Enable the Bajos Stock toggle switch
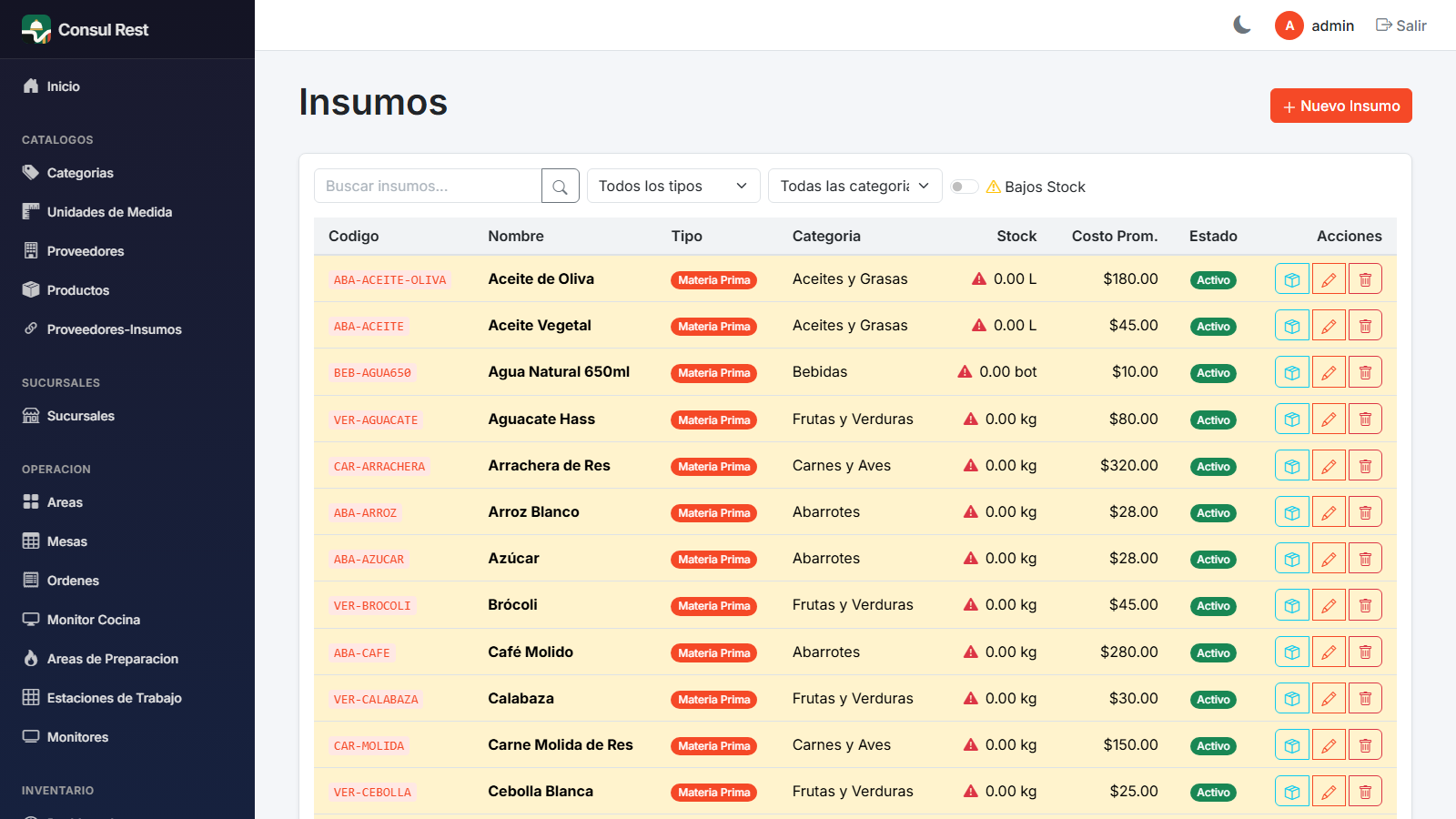This screenshot has height=819, width=1456. pyautogui.click(x=964, y=187)
